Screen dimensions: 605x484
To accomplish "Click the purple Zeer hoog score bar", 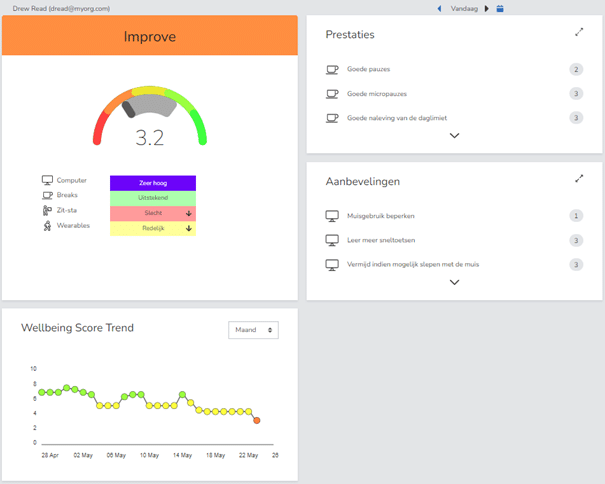I will point(153,183).
